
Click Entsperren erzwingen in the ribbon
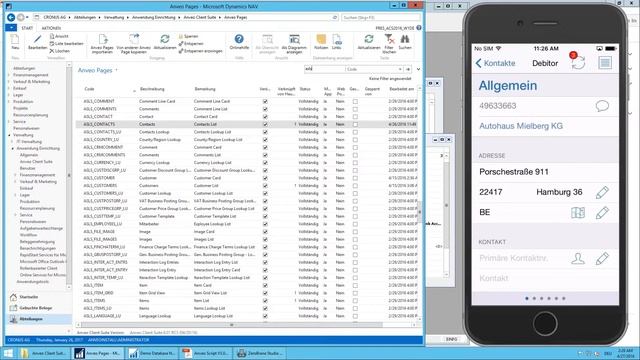coord(200,51)
